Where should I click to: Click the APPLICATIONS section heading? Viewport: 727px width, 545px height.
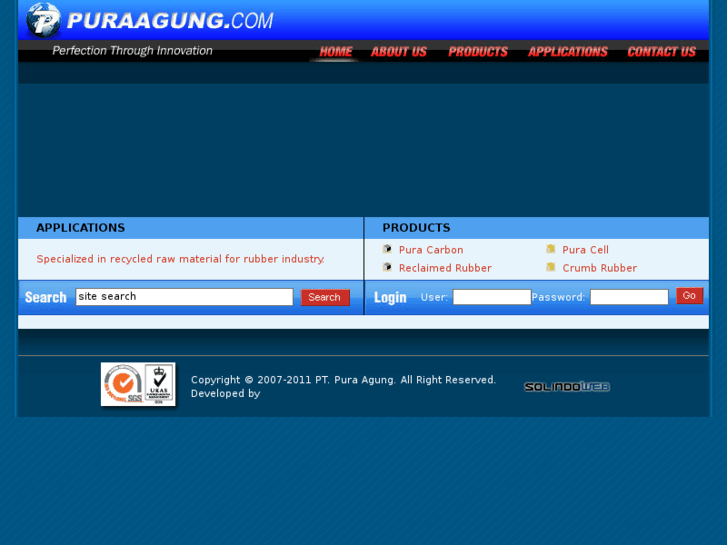coord(81,228)
